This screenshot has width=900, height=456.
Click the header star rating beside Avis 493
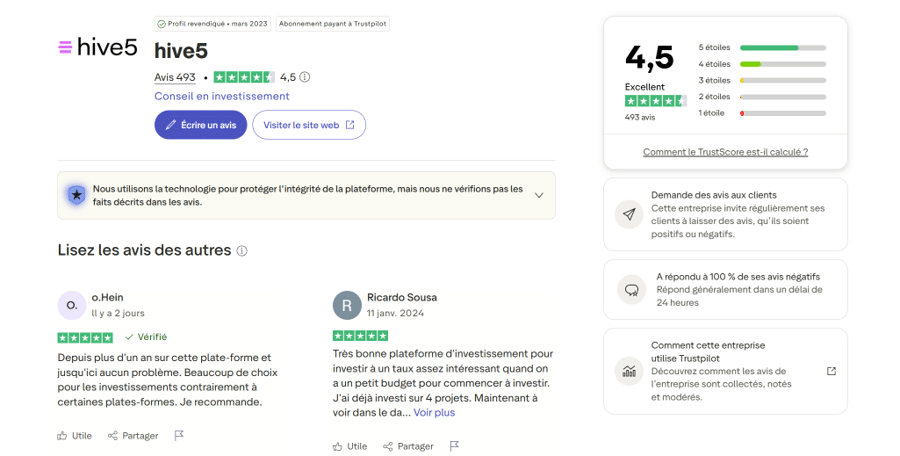coord(244,77)
